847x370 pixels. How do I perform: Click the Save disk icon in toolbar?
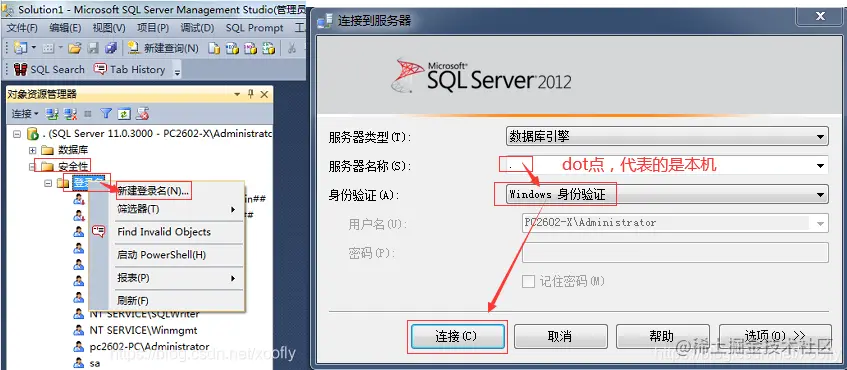tap(93, 49)
